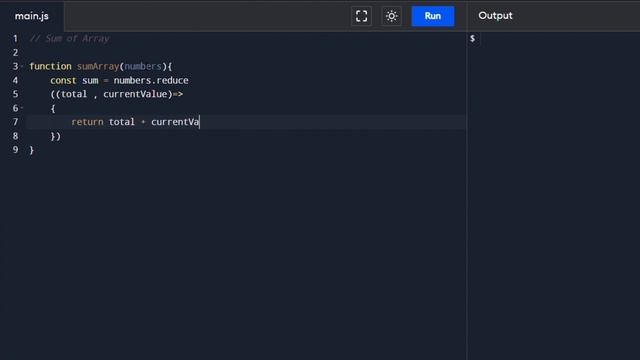640x360 pixels.
Task: Click the 'numbers' parameter on line 3
Action: [x=143, y=66]
